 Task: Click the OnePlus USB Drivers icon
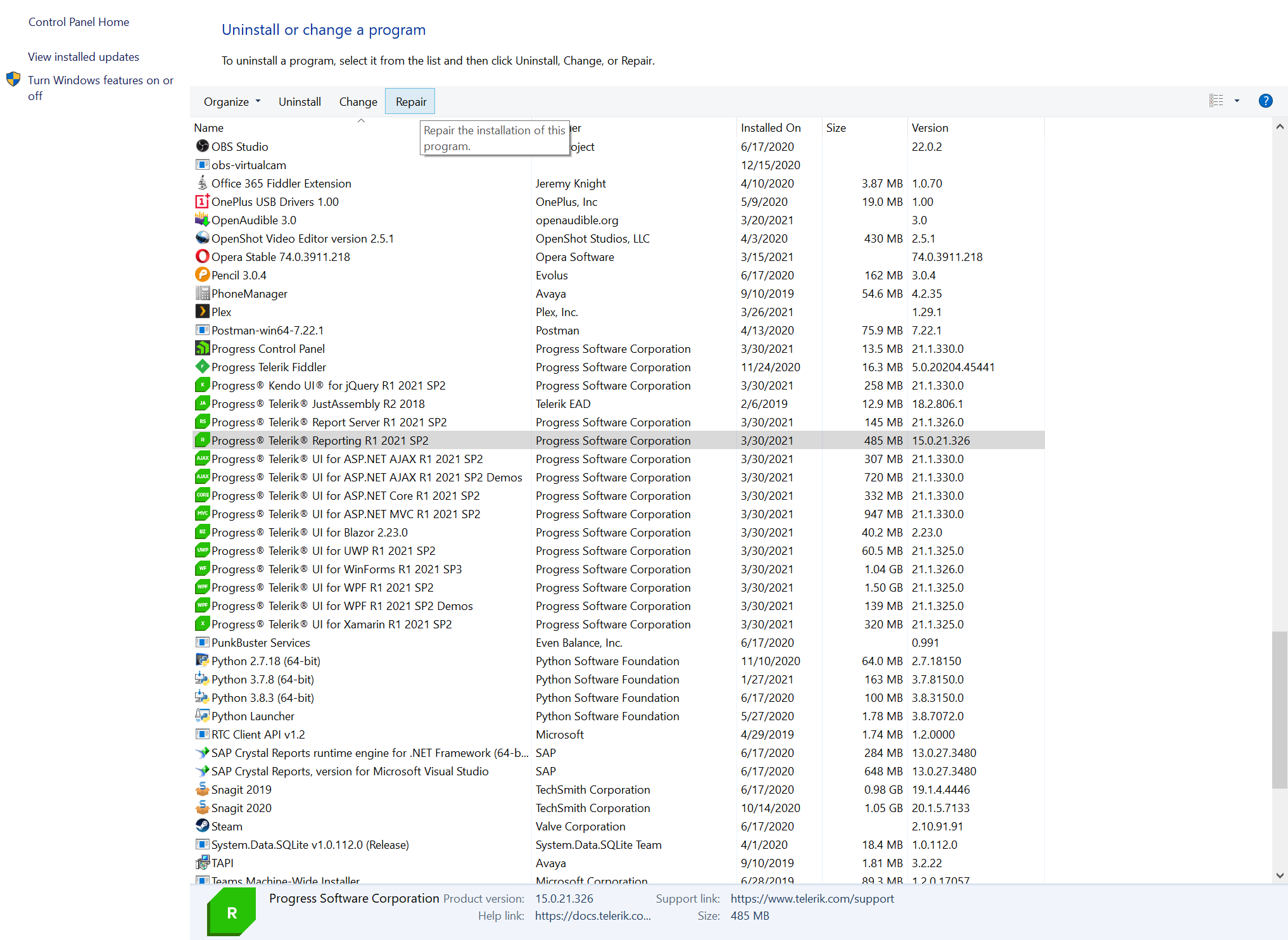[202, 201]
